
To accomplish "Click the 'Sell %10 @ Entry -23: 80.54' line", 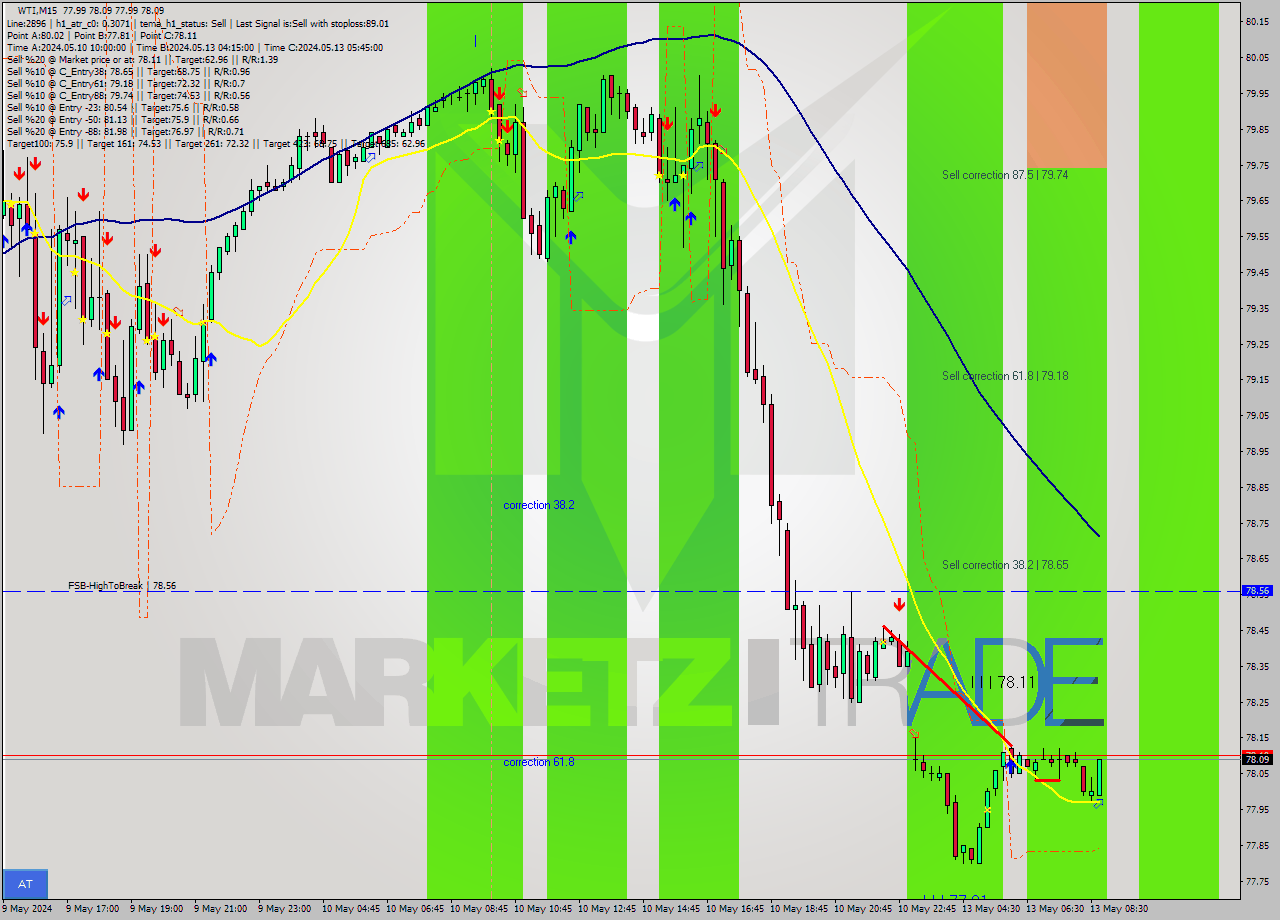I will tap(123, 108).
